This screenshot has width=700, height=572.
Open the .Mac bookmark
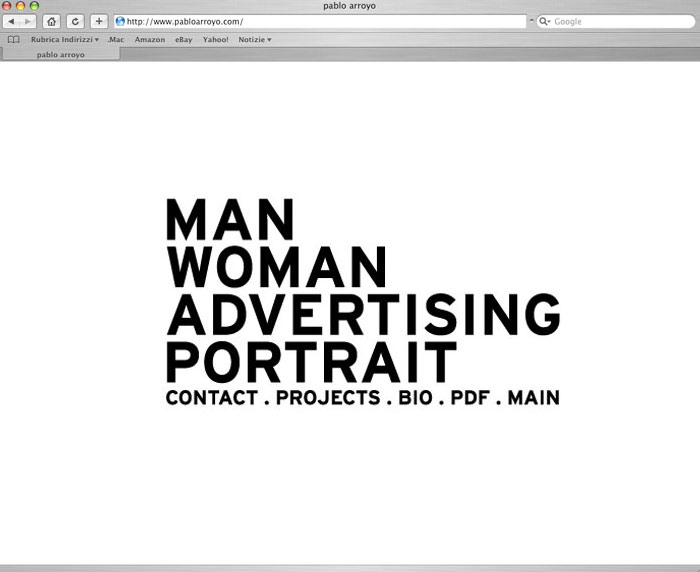[x=116, y=40]
